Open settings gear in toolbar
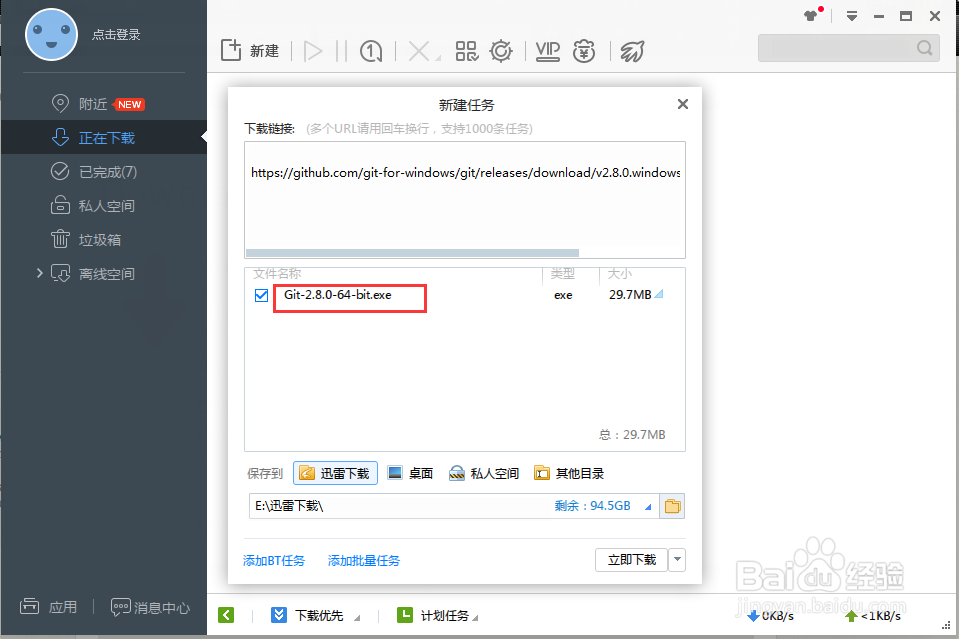This screenshot has width=959, height=639. click(x=501, y=51)
